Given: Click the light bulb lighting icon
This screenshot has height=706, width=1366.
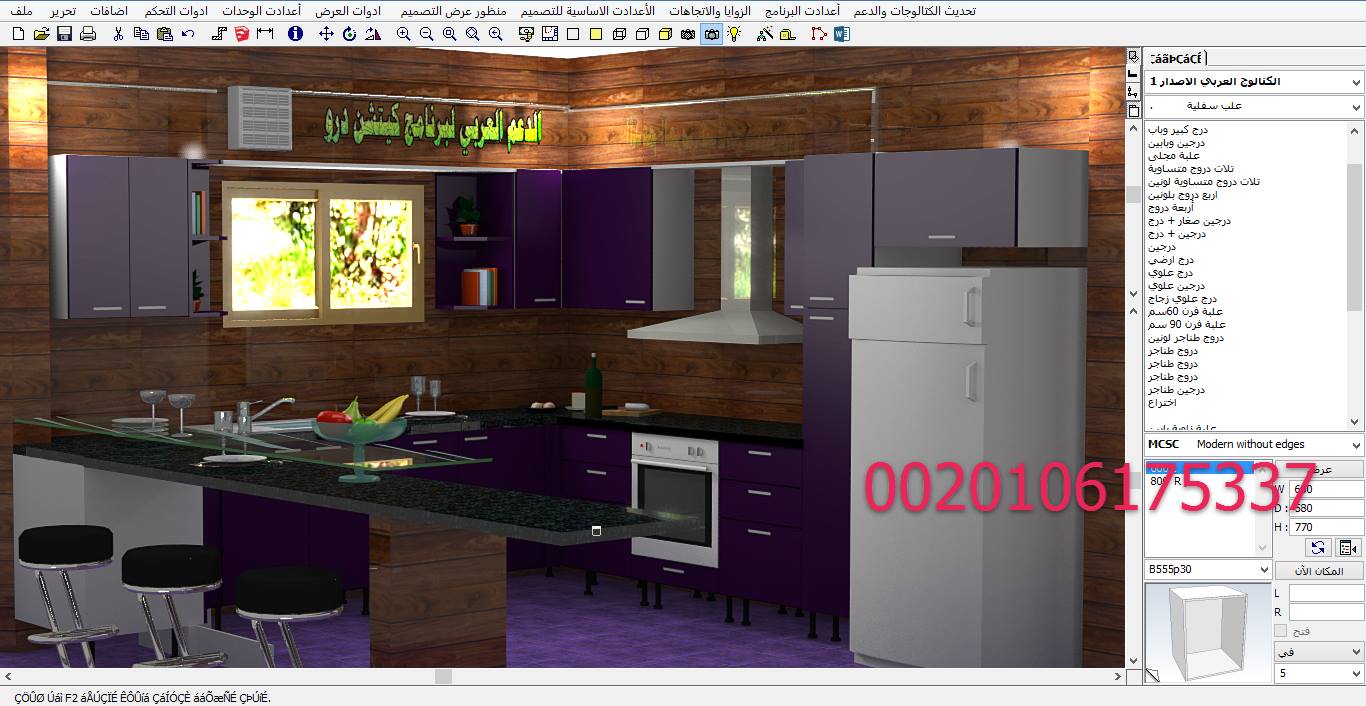Looking at the screenshot, I should (734, 34).
